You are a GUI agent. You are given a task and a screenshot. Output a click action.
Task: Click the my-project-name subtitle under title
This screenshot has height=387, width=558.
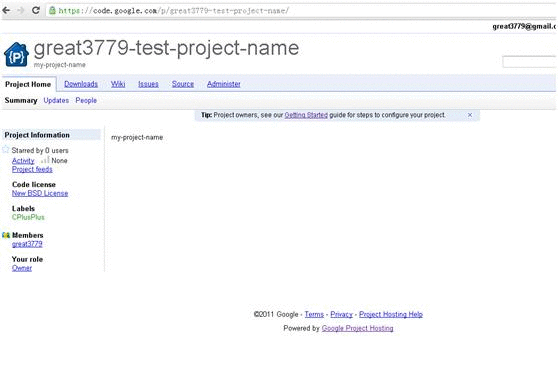[59, 65]
